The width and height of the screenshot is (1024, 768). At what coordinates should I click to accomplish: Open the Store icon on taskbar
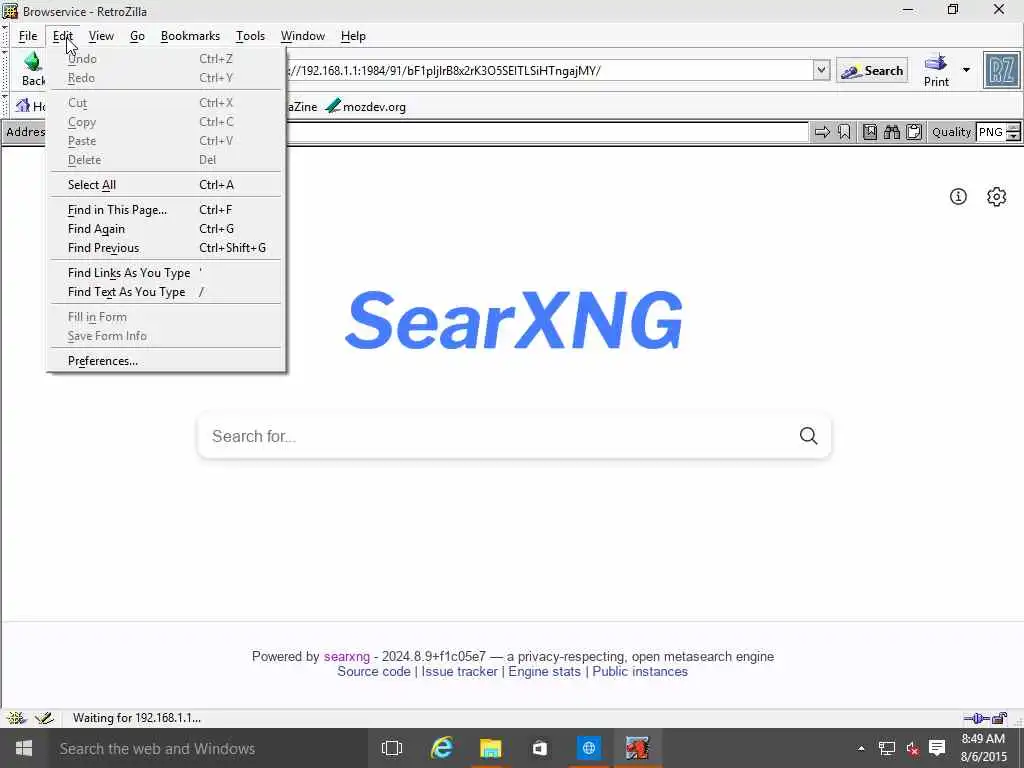click(539, 748)
